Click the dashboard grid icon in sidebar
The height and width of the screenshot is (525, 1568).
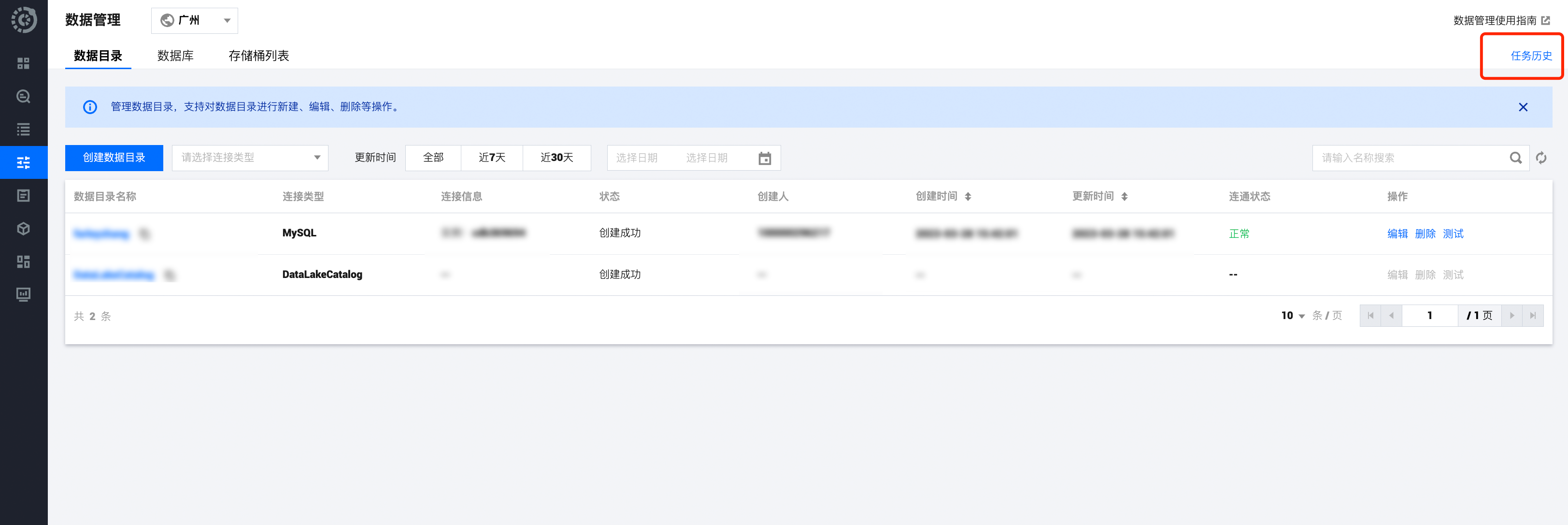pyautogui.click(x=23, y=63)
